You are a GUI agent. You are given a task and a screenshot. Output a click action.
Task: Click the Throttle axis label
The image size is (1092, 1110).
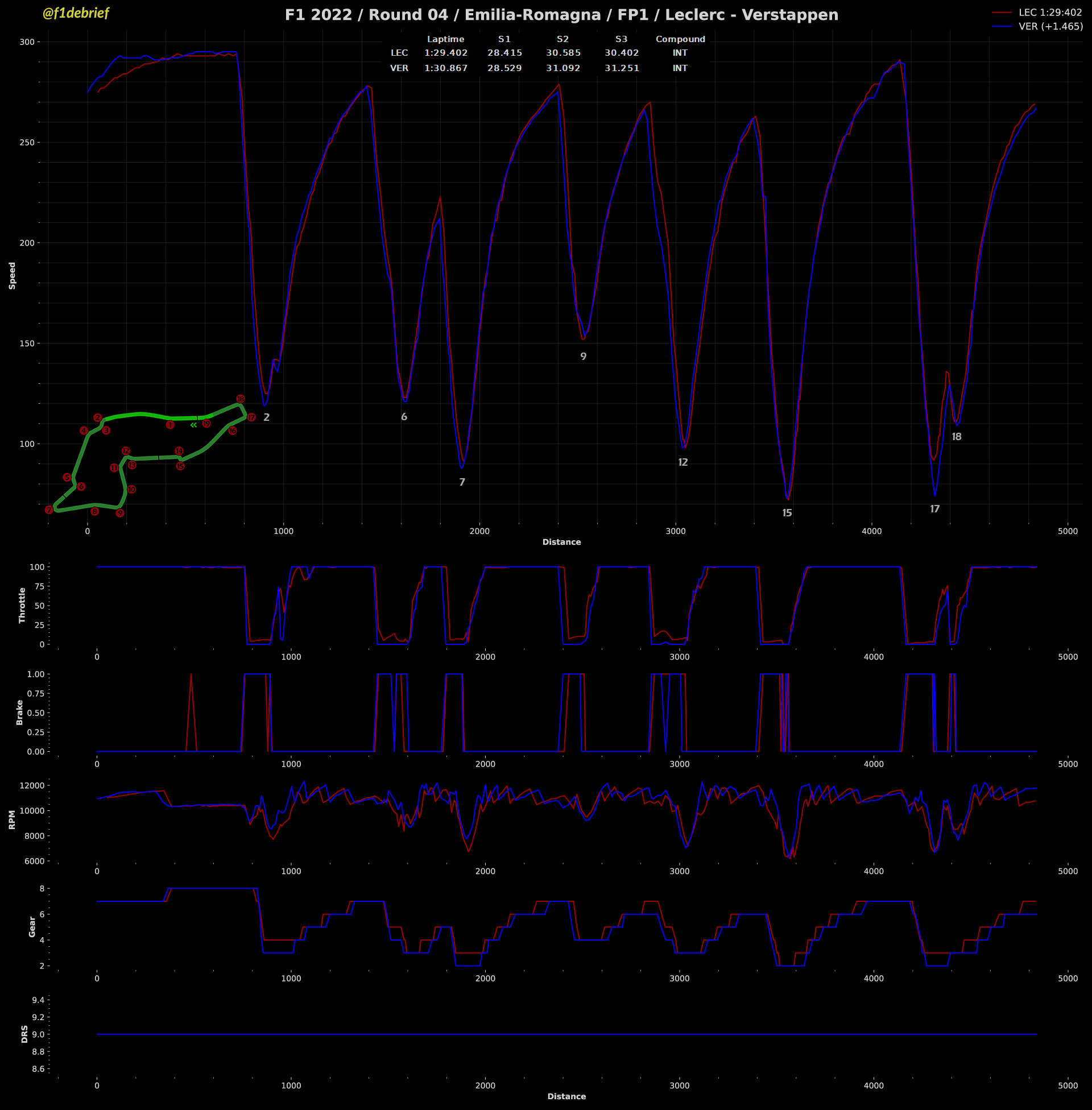[22, 606]
